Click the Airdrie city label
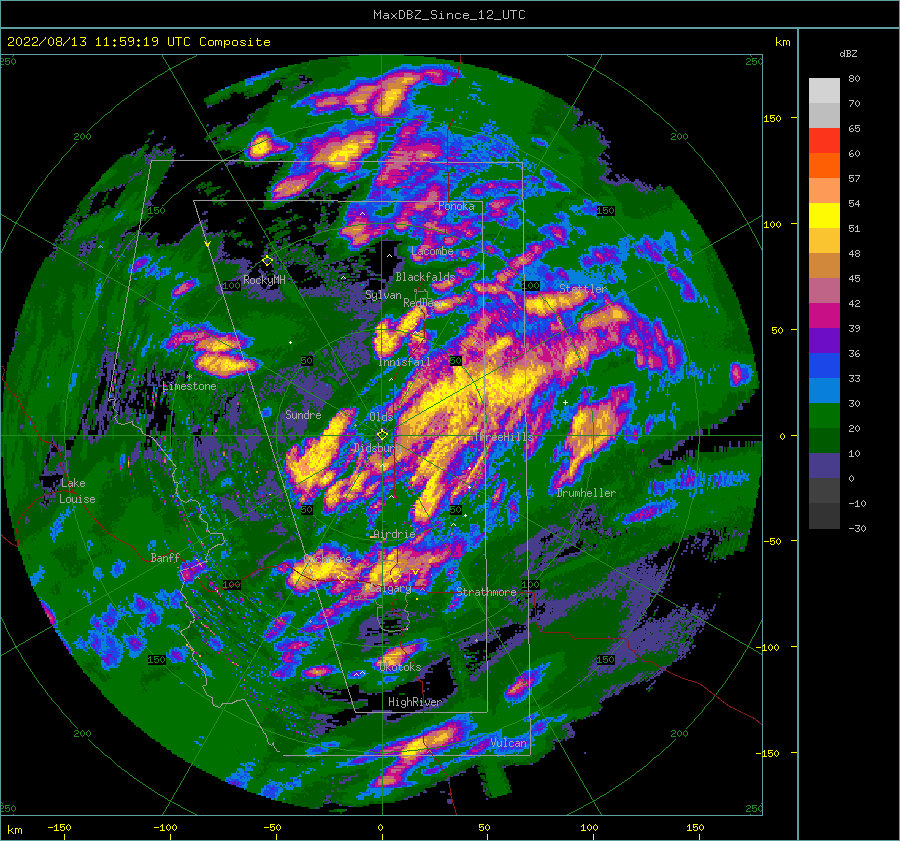This screenshot has height=841, width=900. coord(394,534)
